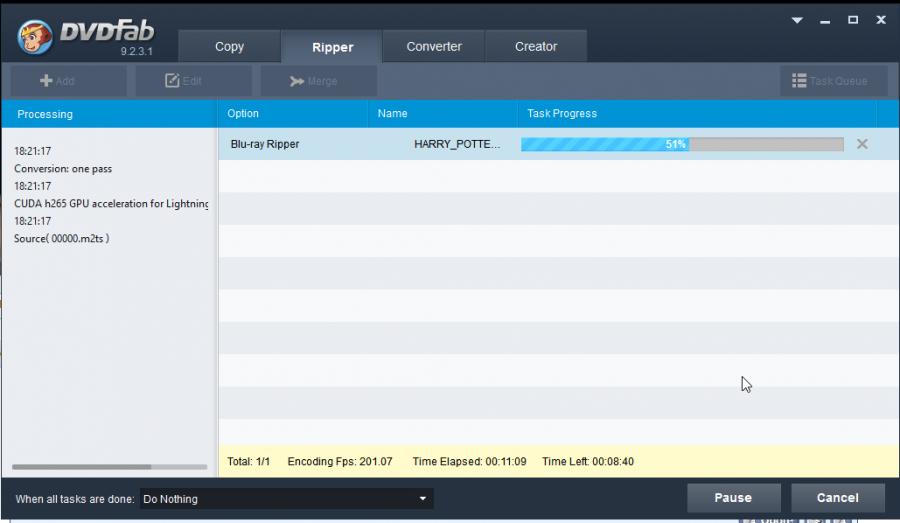900x523 pixels.
Task: Click the Add toolbar button
Action: click(x=68, y=81)
